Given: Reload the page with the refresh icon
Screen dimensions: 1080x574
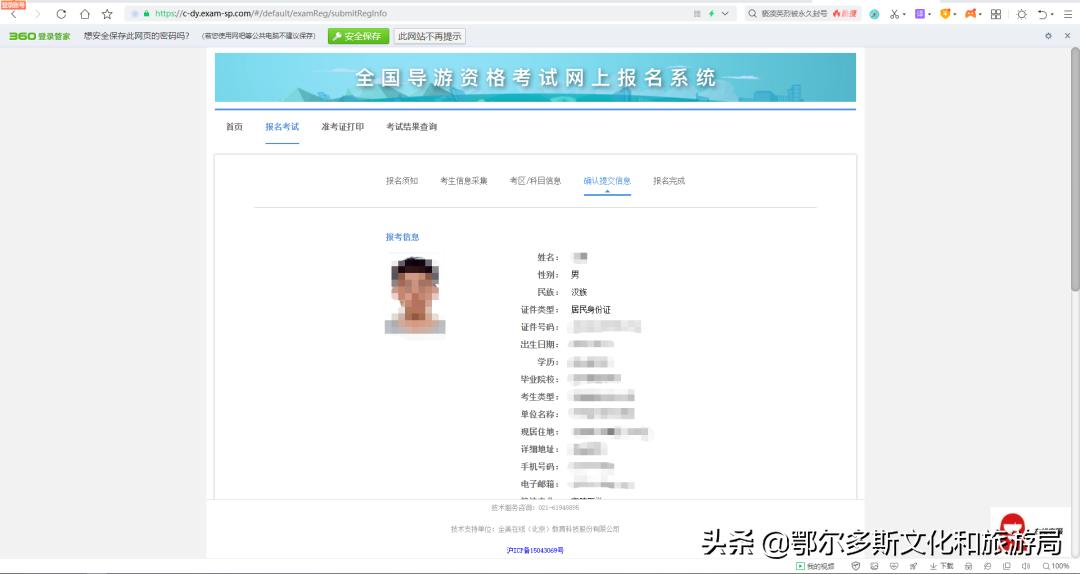Looking at the screenshot, I should pyautogui.click(x=61, y=14).
